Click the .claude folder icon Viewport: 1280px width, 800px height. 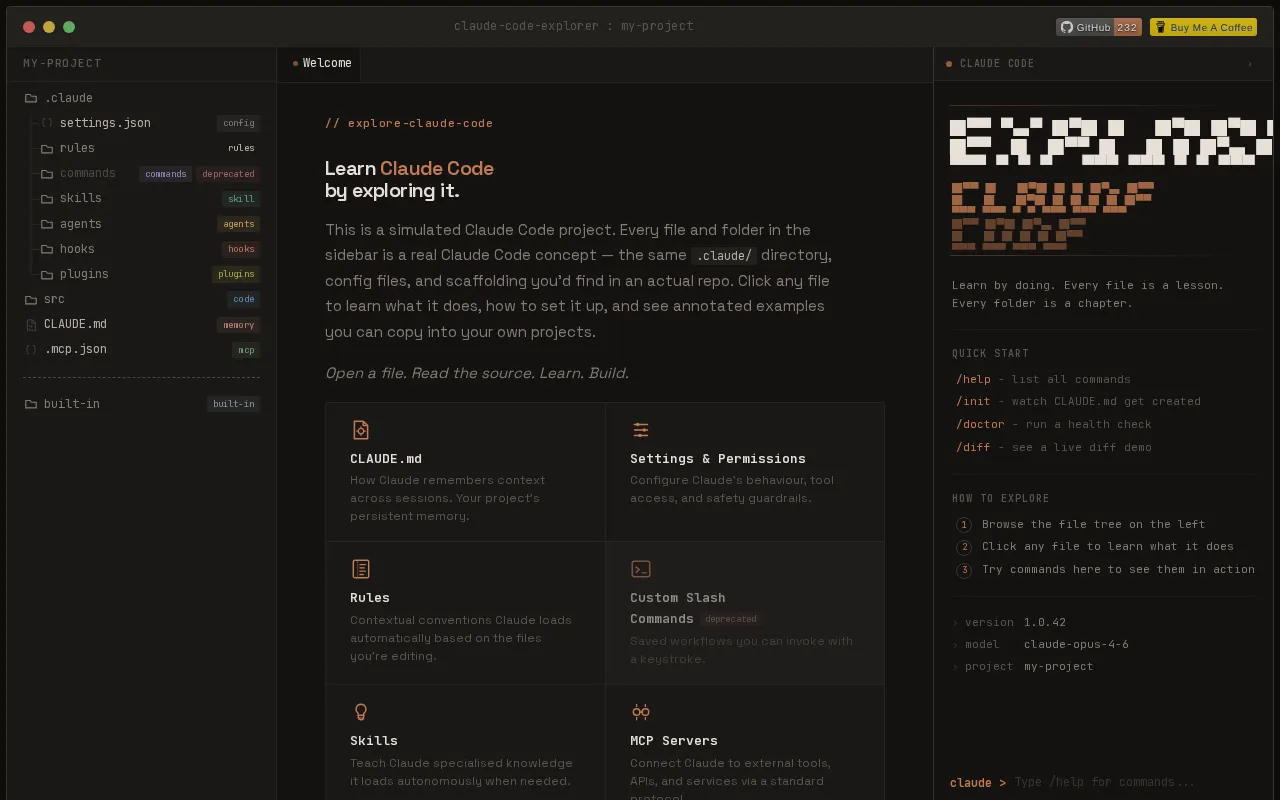[31, 98]
